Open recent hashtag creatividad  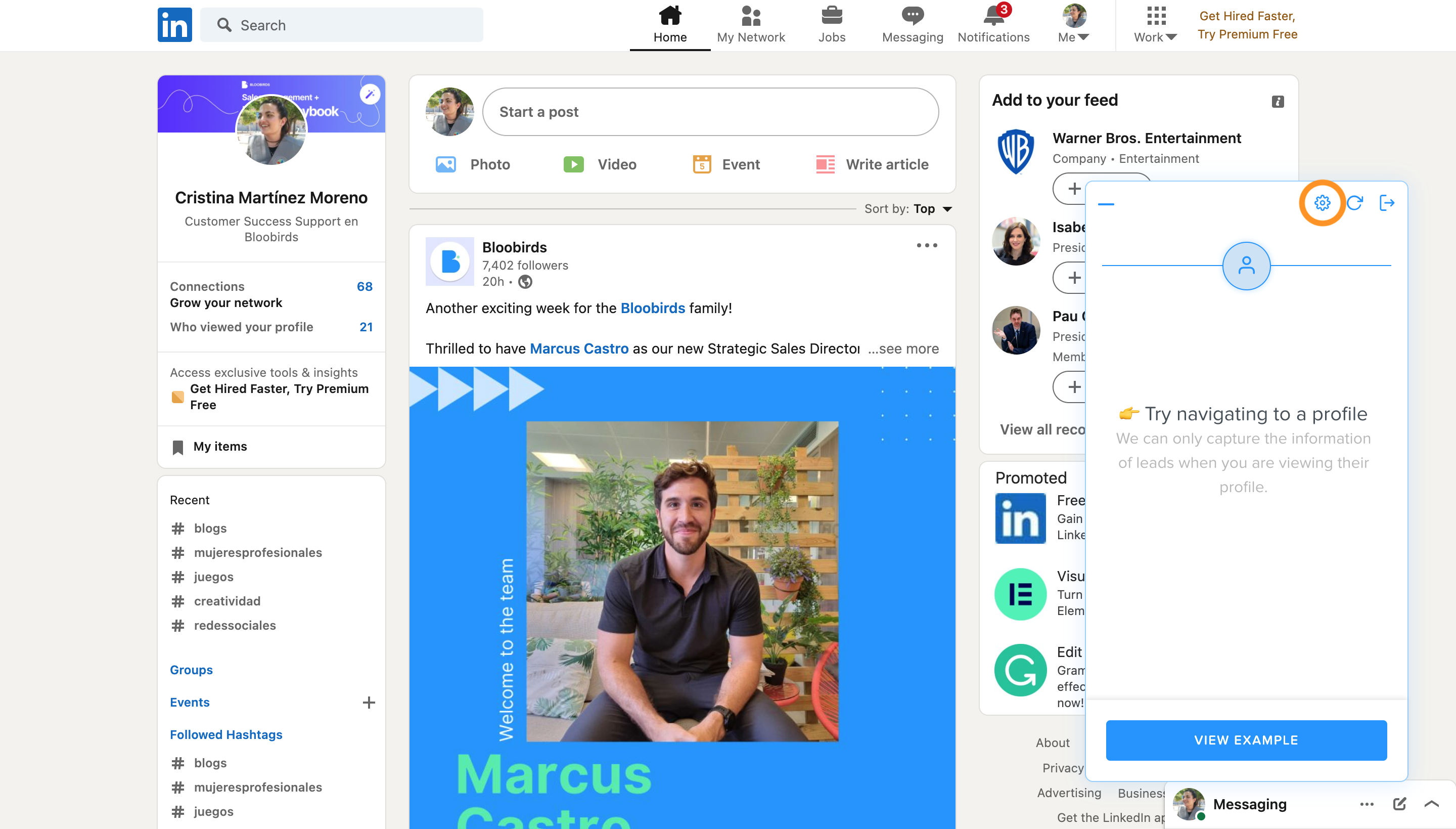click(x=216, y=601)
